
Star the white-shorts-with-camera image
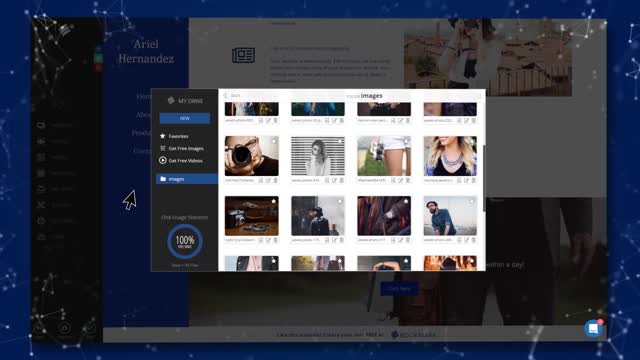point(406,141)
